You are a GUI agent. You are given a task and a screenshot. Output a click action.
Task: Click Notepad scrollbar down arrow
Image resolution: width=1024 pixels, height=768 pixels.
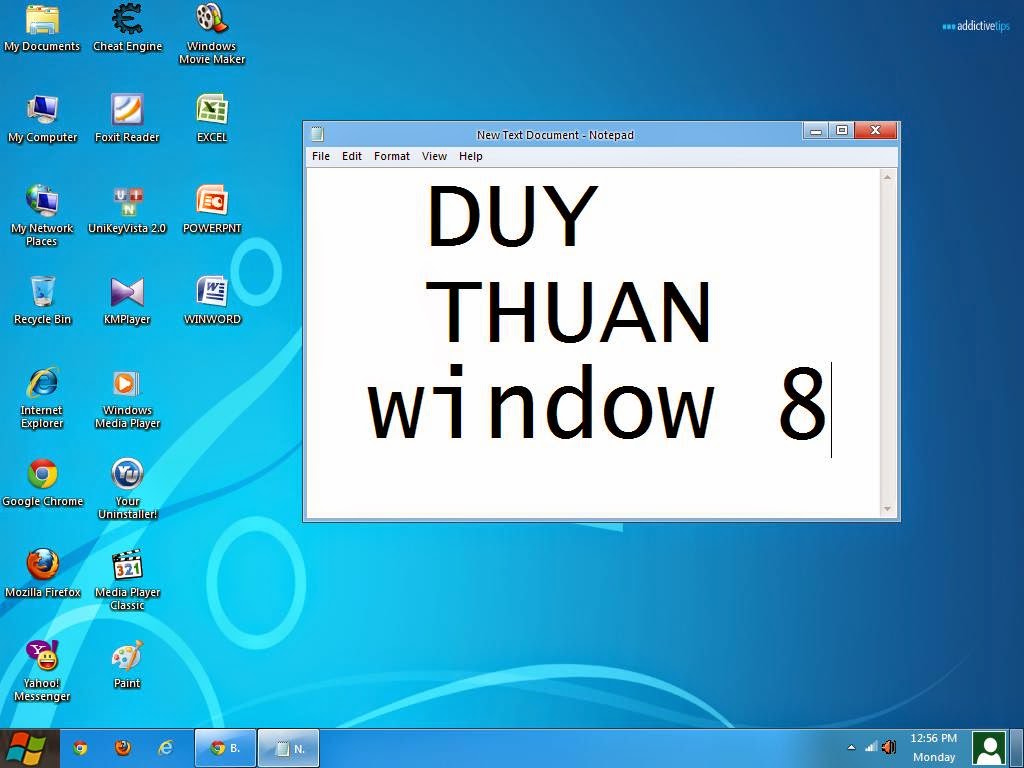[887, 509]
